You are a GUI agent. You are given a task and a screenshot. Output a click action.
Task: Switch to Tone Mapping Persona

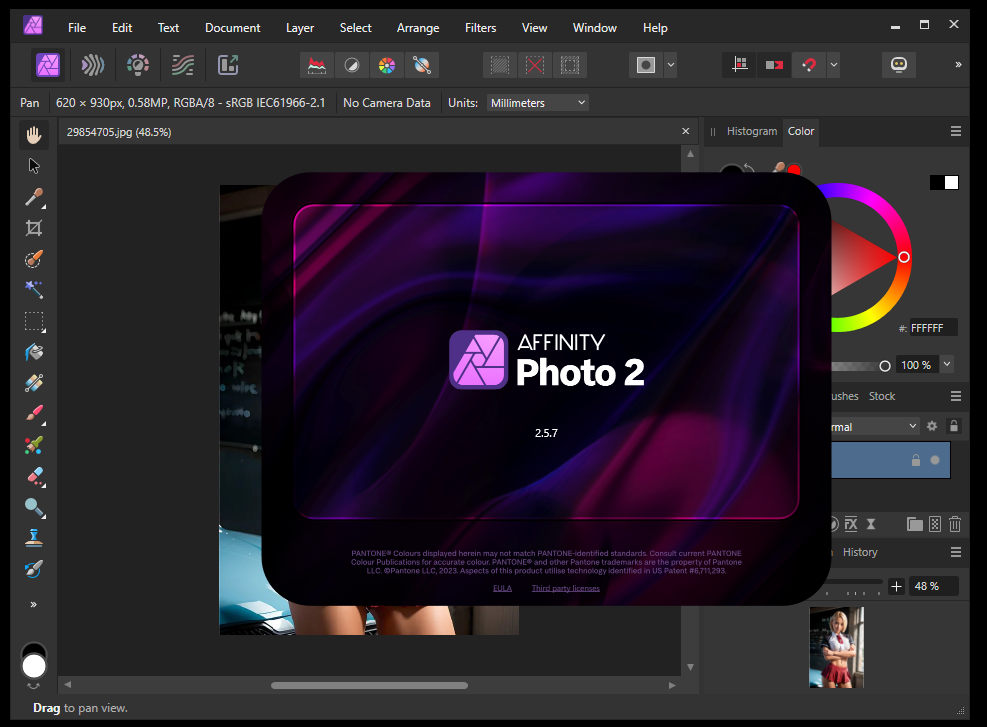pyautogui.click(x=183, y=65)
